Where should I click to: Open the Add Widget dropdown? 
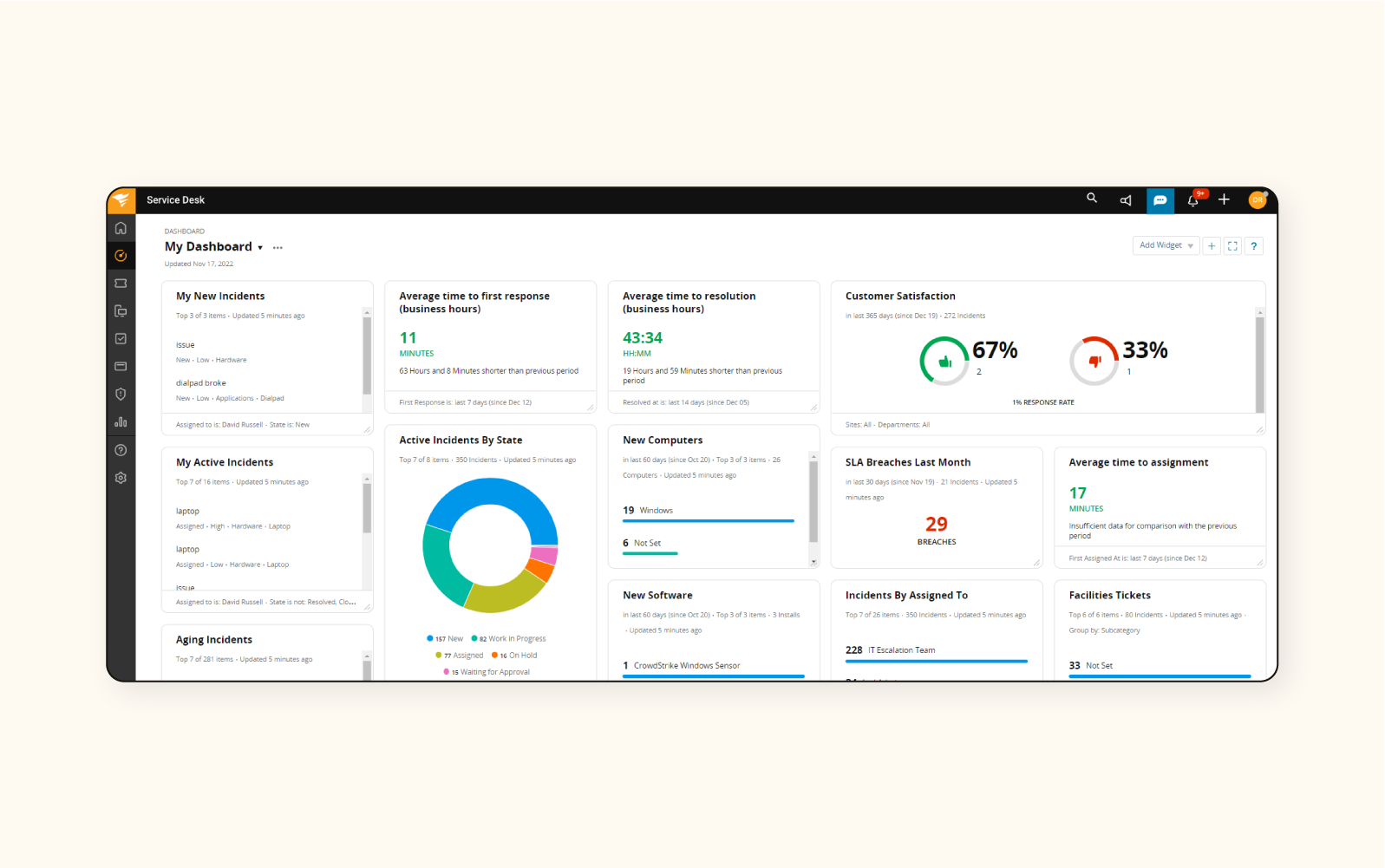pos(1166,245)
